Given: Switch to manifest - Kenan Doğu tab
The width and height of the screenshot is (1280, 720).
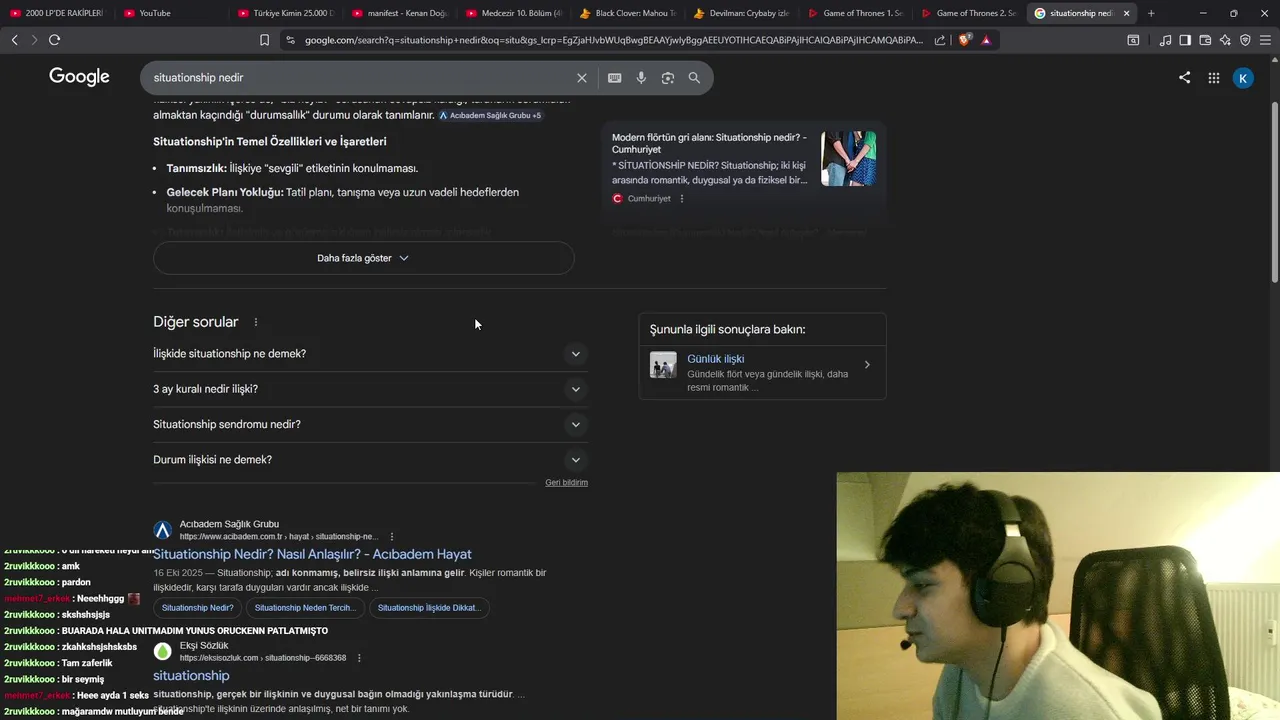Looking at the screenshot, I should point(402,13).
